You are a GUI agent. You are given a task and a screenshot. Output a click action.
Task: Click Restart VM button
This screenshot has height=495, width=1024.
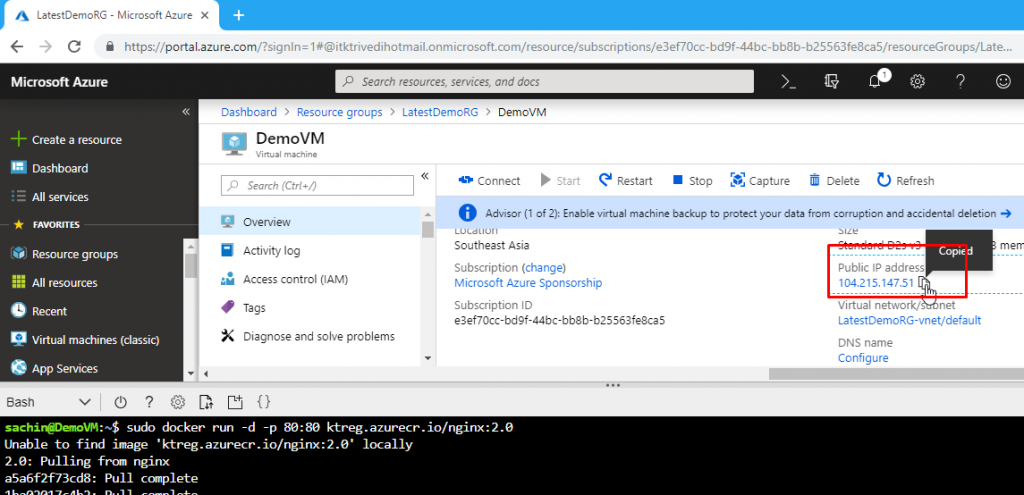(x=625, y=181)
